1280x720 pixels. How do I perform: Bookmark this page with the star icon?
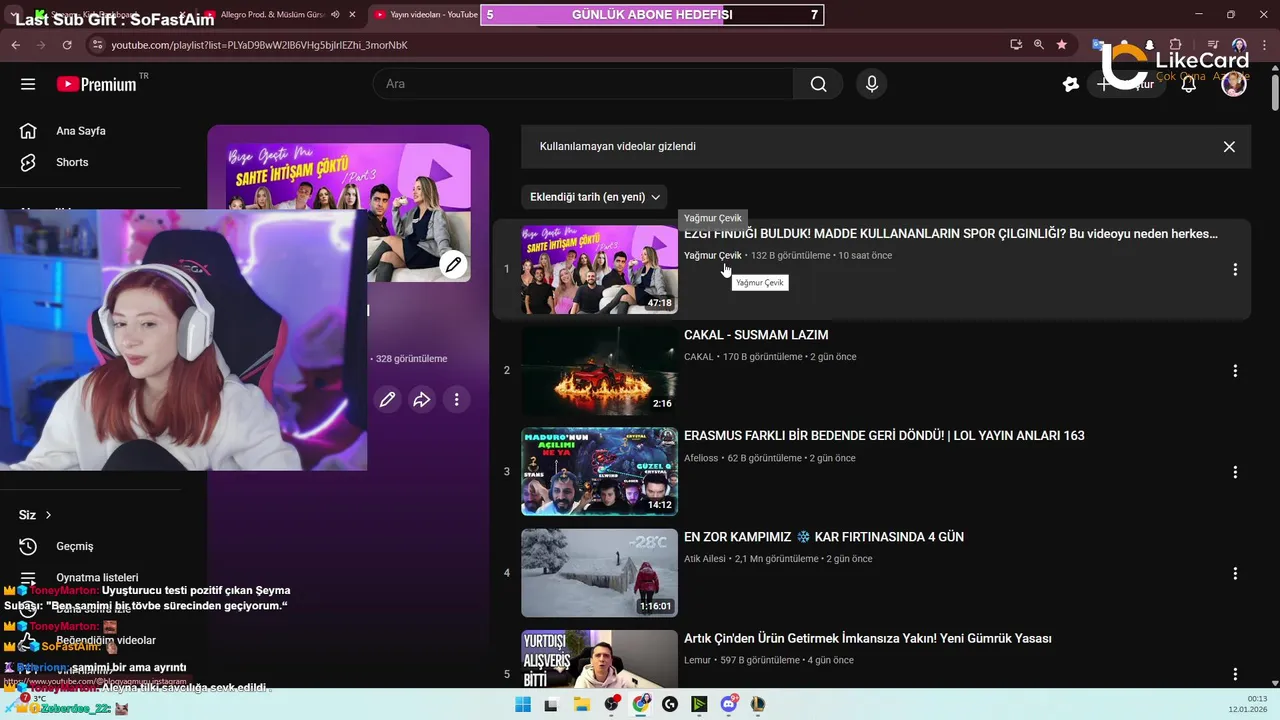coord(1062,45)
